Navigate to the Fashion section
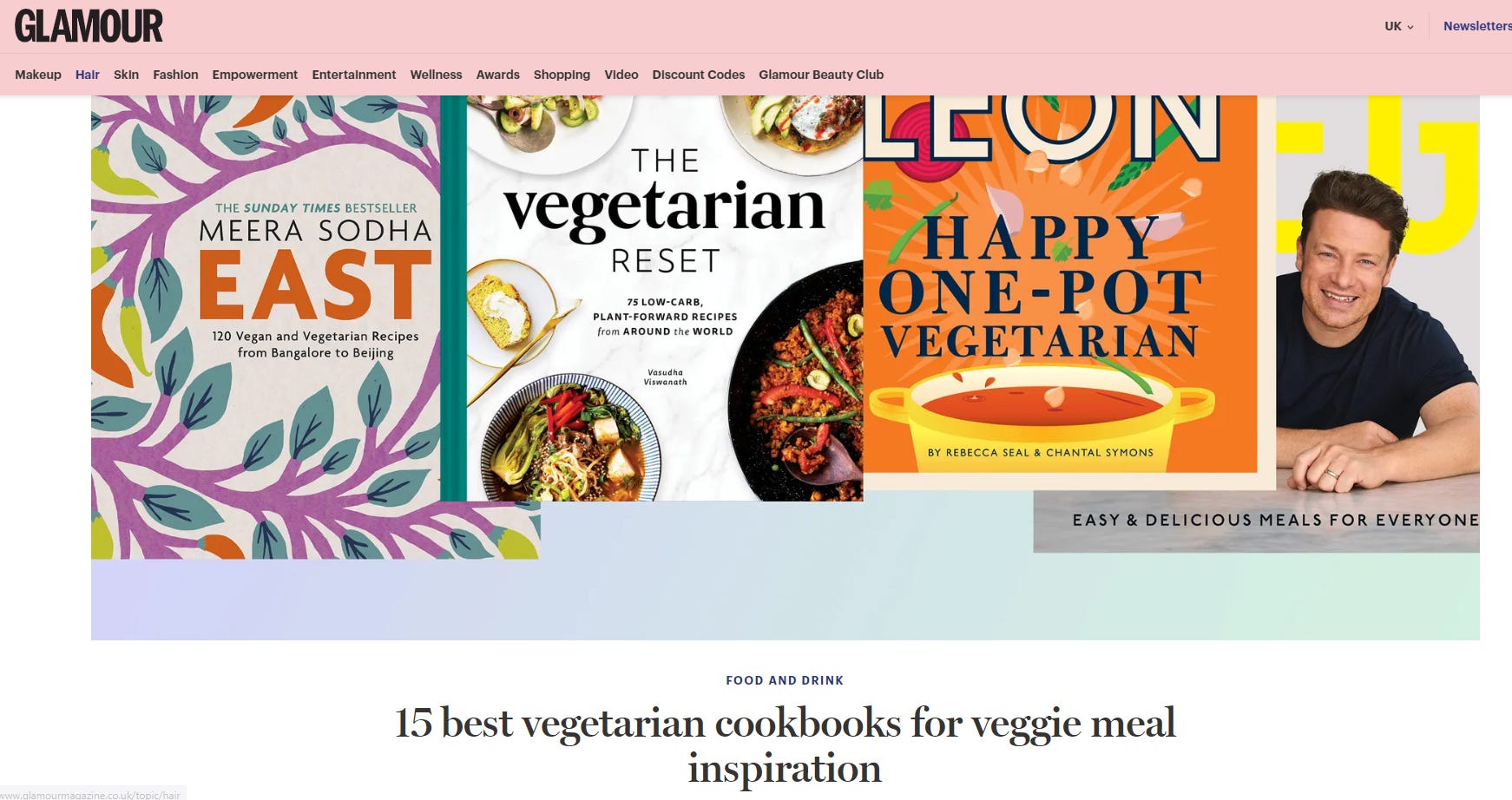The image size is (1512, 800). point(175,75)
